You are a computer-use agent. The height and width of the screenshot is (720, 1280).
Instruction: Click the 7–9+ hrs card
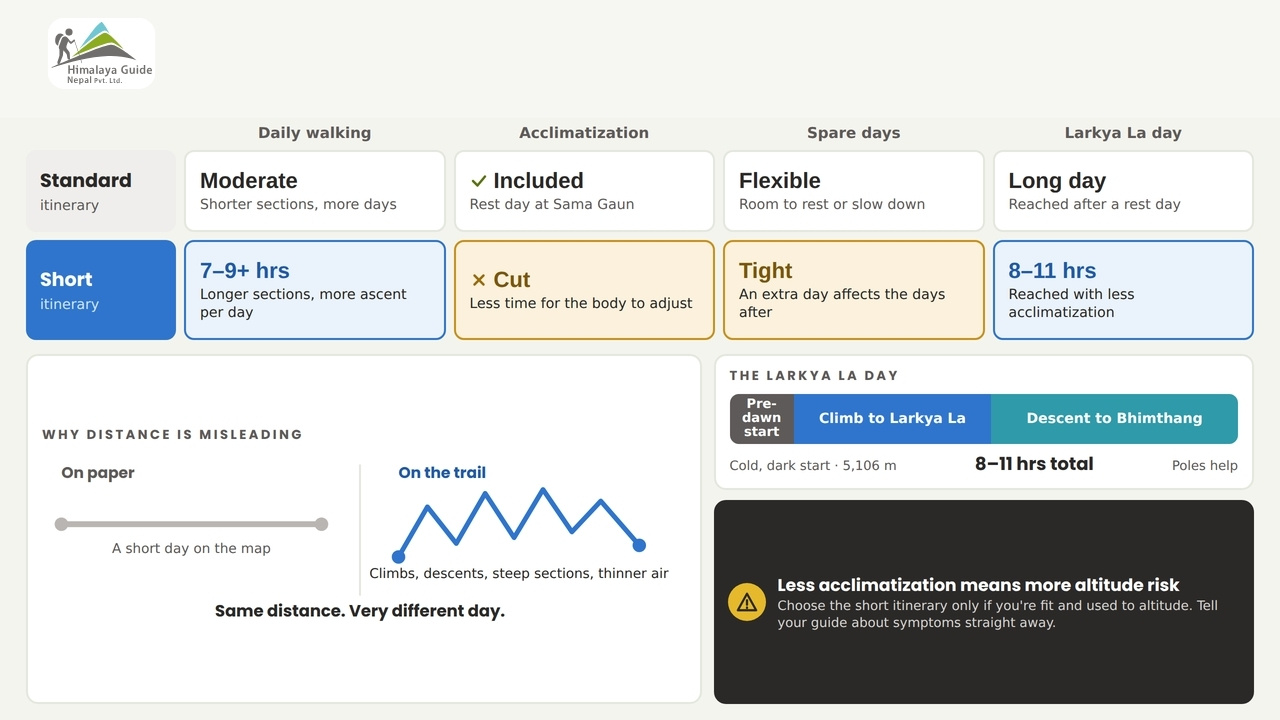click(x=315, y=290)
